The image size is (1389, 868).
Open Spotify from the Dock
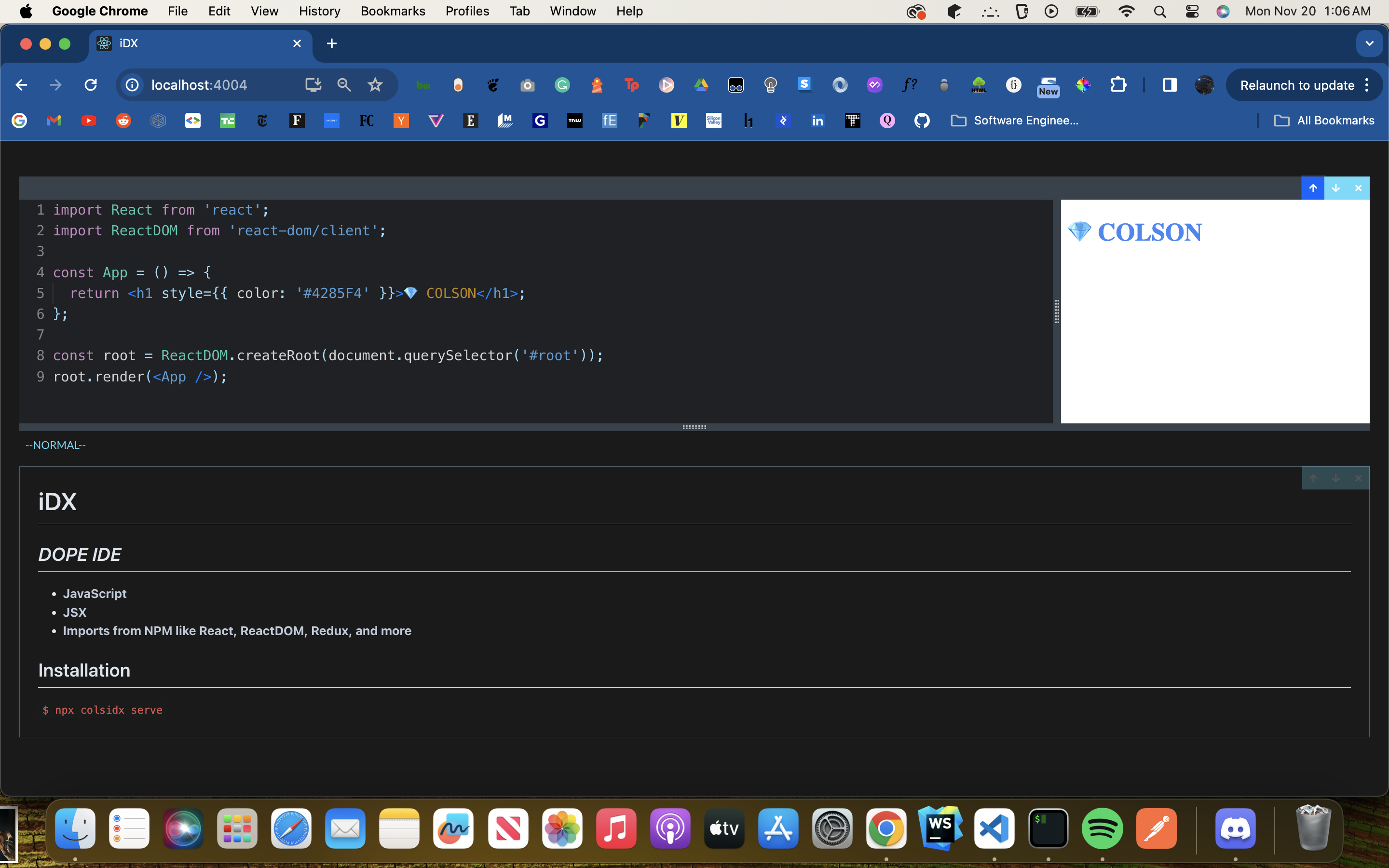[x=1102, y=828]
